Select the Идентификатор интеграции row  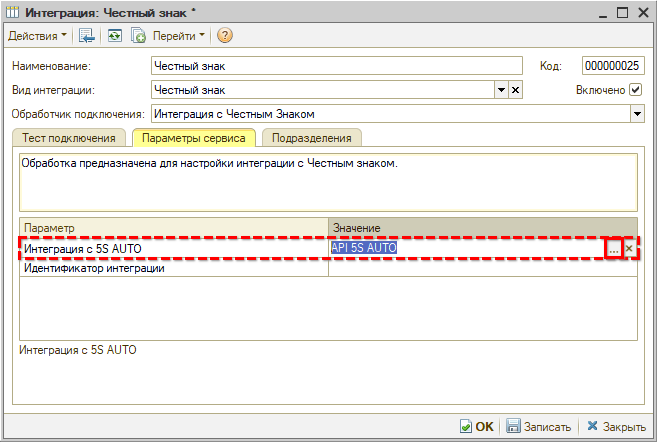coord(173,268)
